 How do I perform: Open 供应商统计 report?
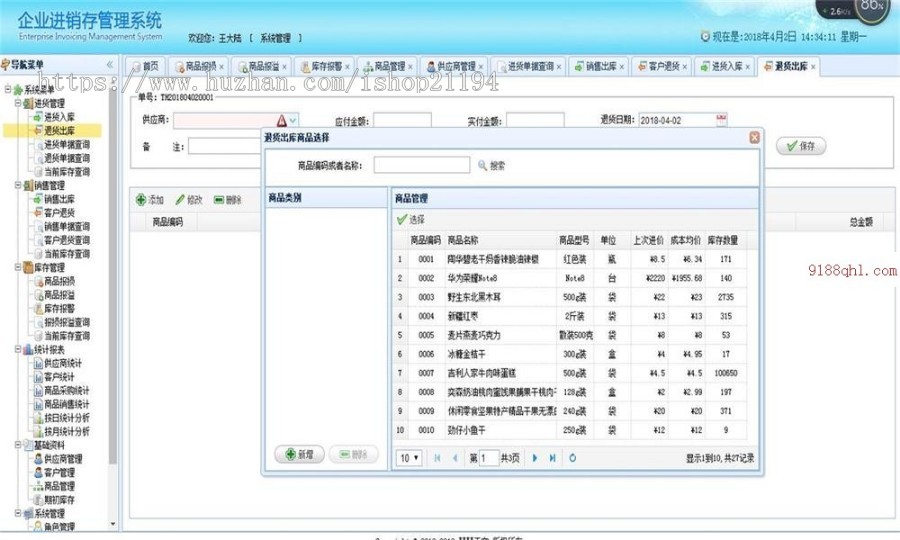(x=63, y=363)
